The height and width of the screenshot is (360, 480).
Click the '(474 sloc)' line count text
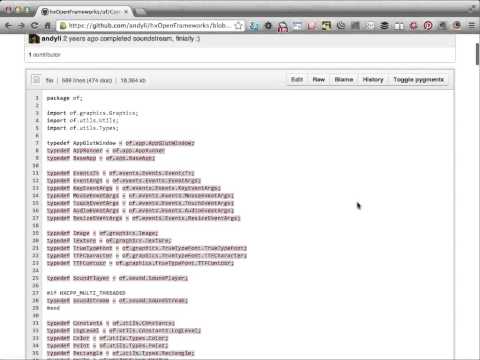coord(99,80)
